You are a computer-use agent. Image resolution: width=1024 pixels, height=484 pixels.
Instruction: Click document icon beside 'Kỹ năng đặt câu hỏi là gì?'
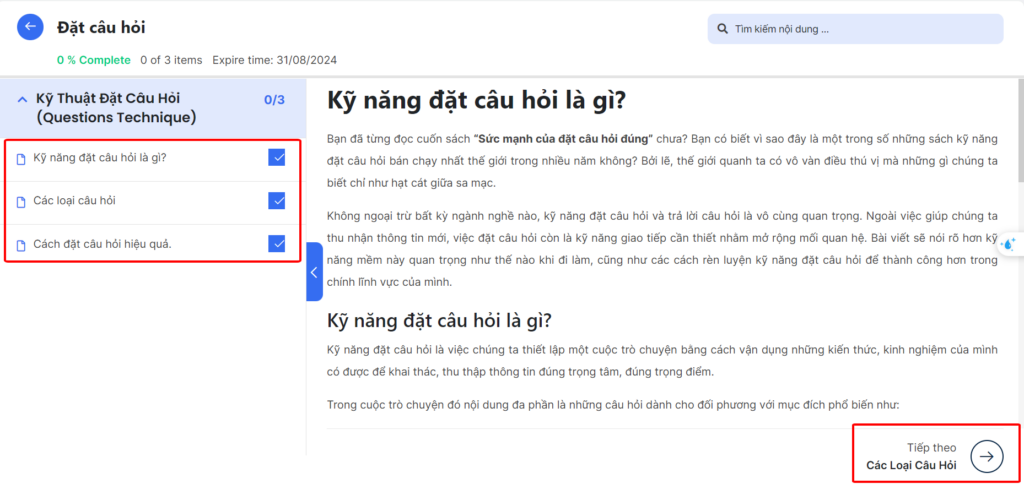pos(20,159)
